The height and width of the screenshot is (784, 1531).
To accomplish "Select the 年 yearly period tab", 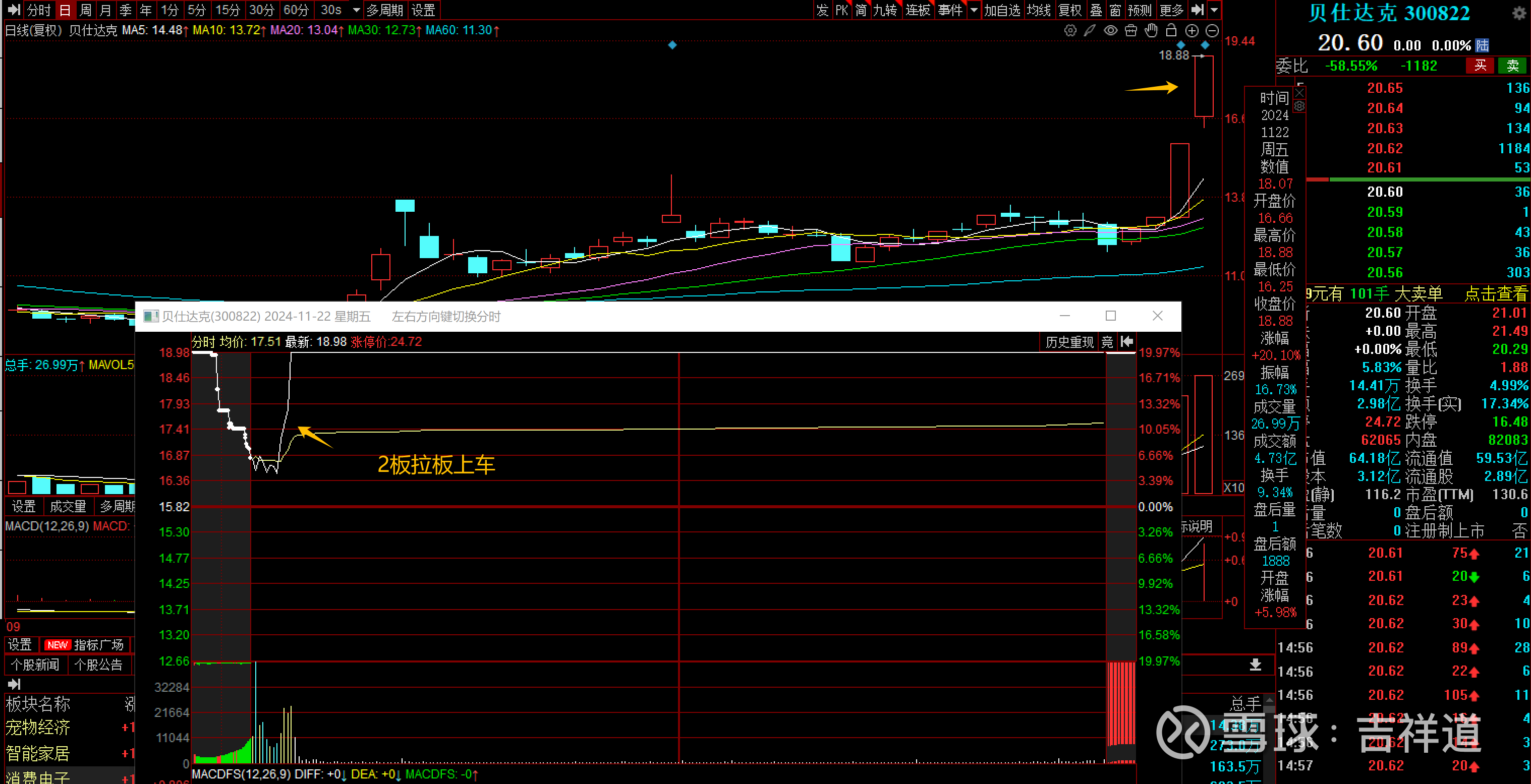I will coord(146,10).
